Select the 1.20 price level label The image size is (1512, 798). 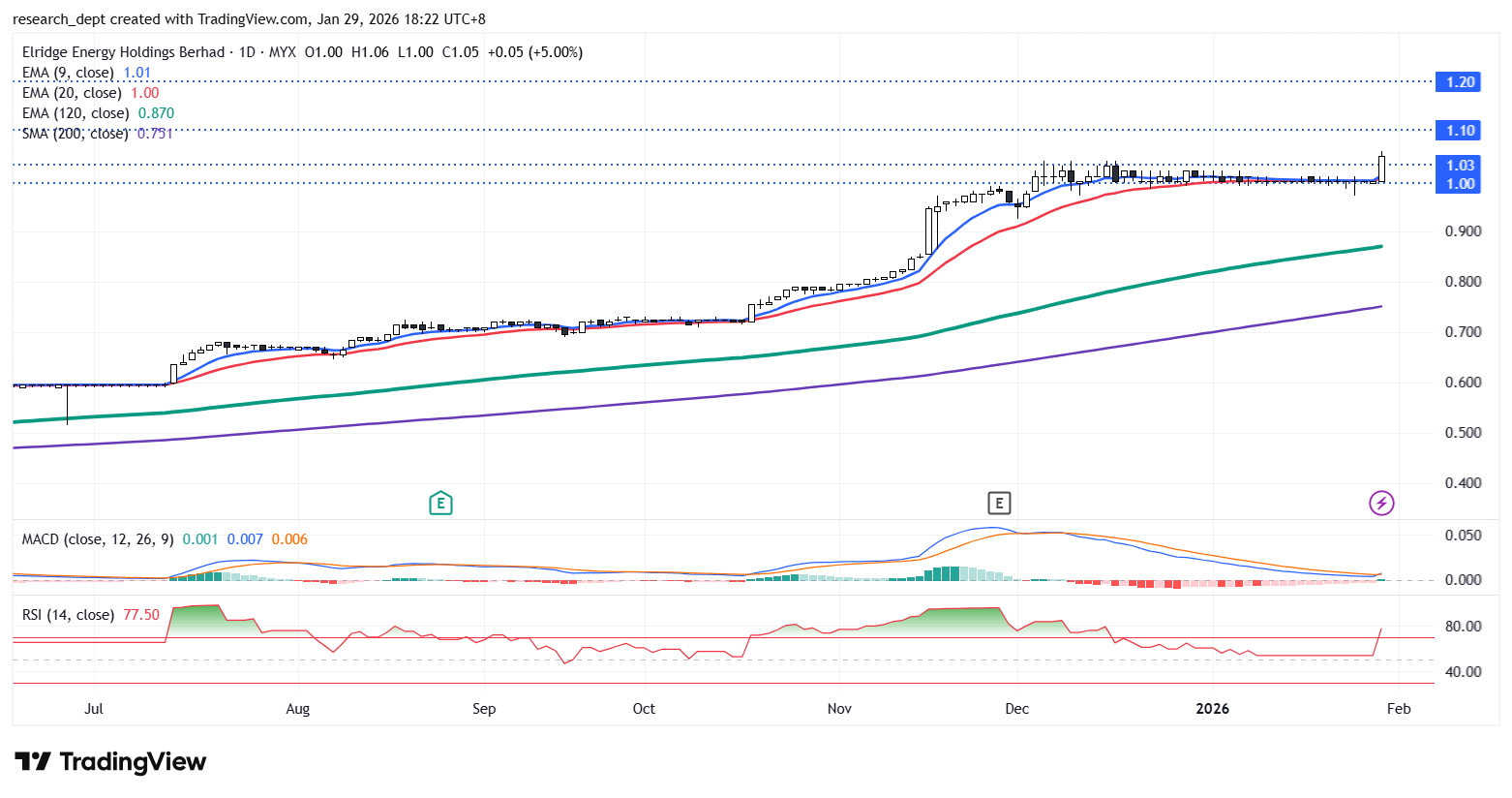pos(1460,82)
